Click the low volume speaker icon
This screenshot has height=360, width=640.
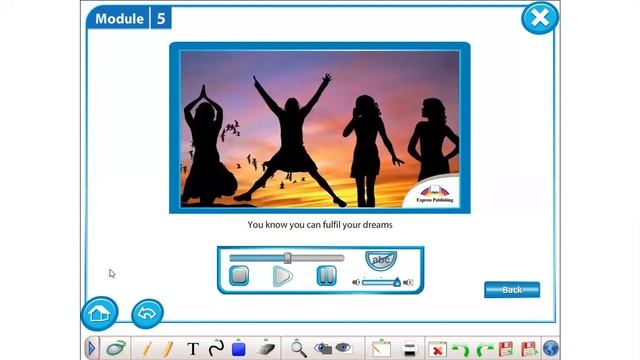point(356,282)
